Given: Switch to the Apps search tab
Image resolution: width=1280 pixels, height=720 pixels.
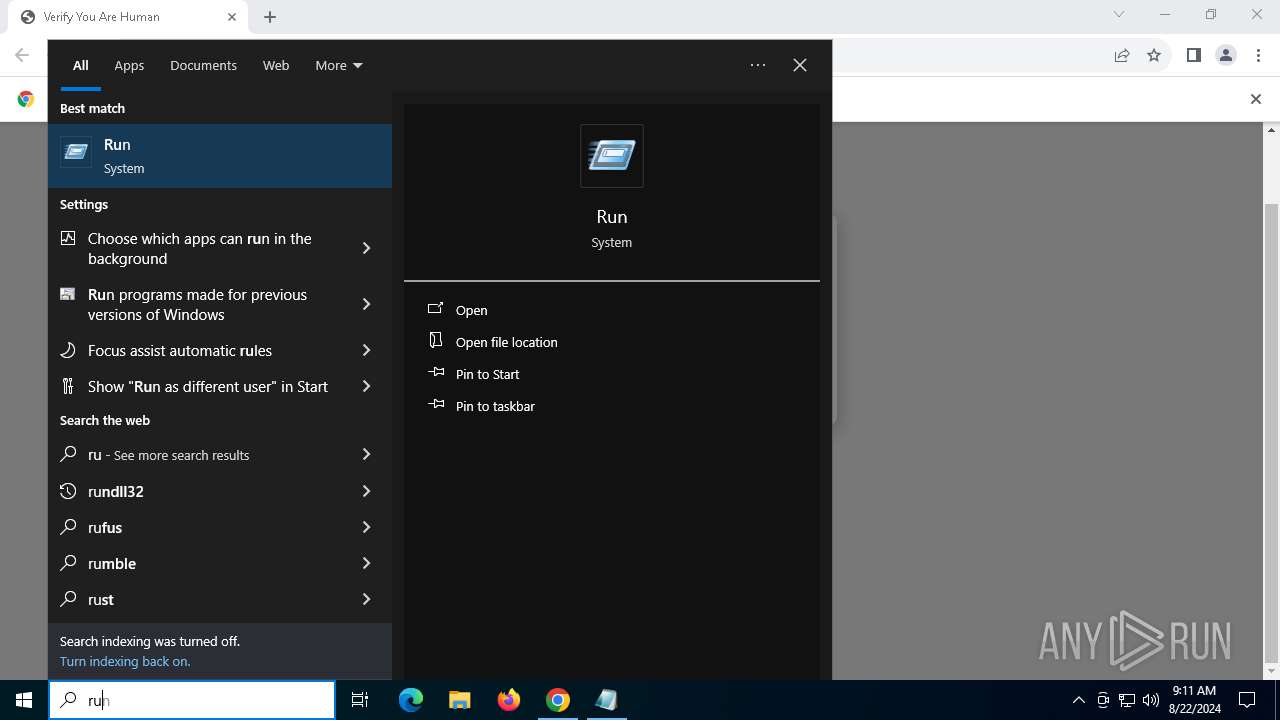Looking at the screenshot, I should point(129,65).
